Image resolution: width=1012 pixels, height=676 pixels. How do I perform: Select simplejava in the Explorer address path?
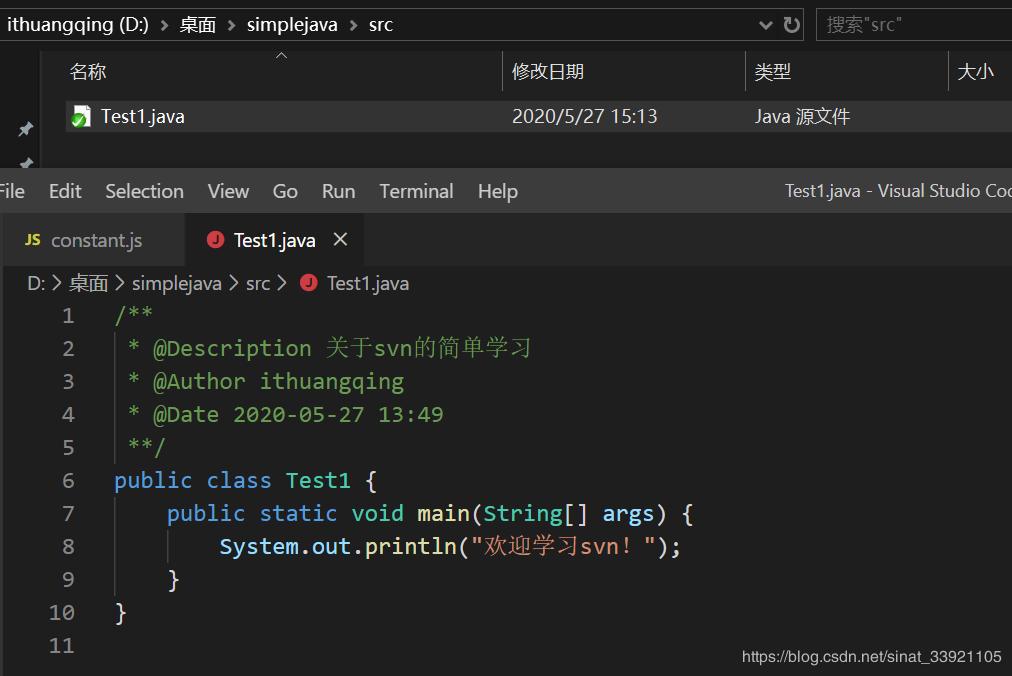tap(292, 25)
